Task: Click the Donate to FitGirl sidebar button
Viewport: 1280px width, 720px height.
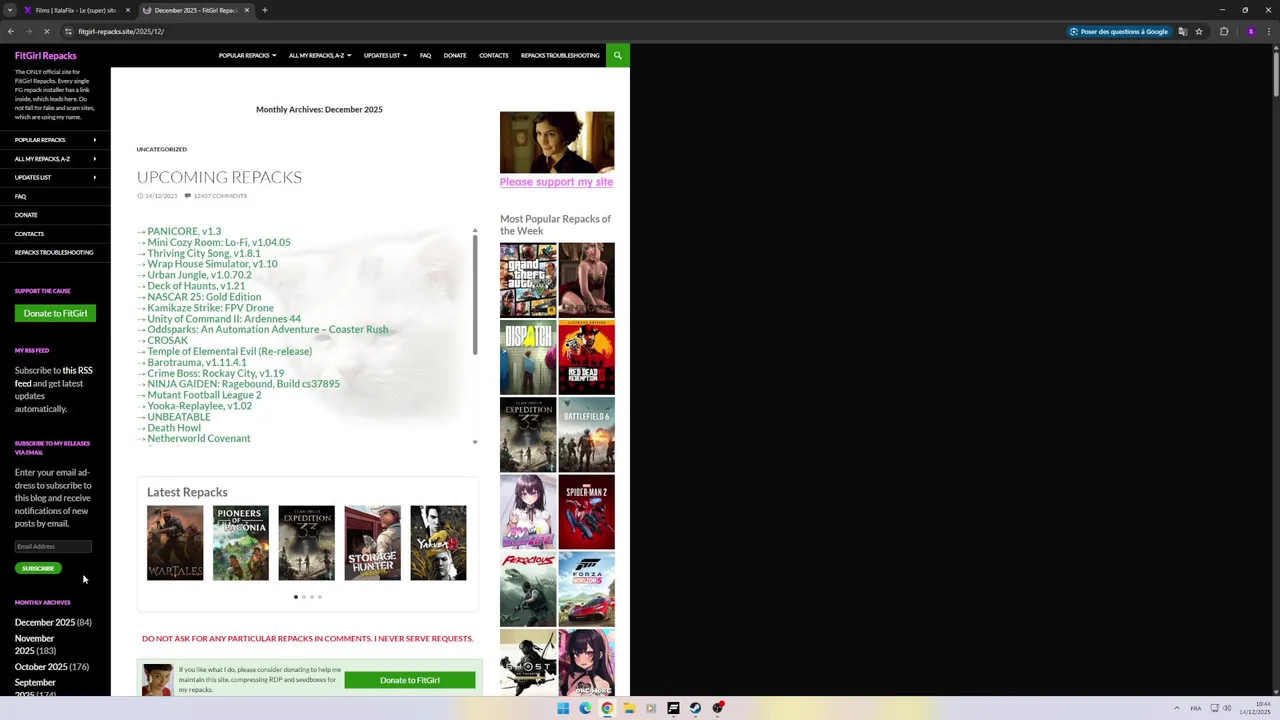Action: (x=55, y=313)
